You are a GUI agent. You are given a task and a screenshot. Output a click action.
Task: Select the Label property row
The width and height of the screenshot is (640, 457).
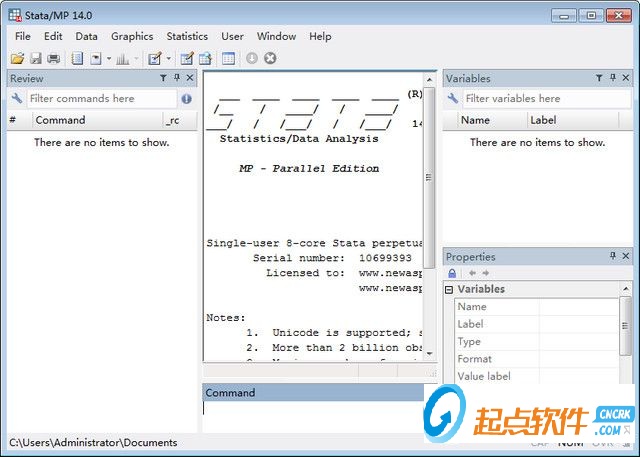[x=536, y=324]
